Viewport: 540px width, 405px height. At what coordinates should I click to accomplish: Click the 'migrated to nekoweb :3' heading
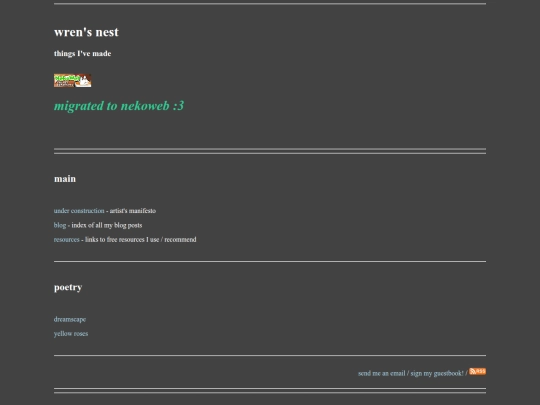click(119, 106)
